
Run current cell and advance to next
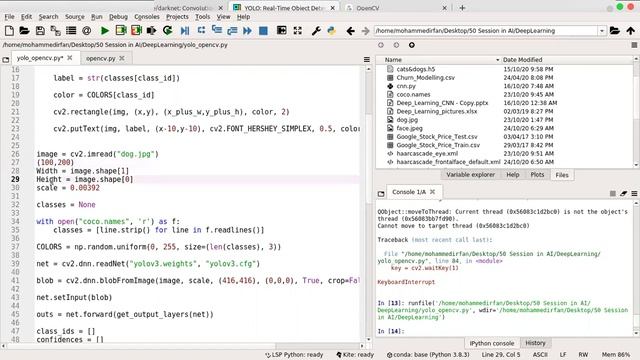coord(136,31)
